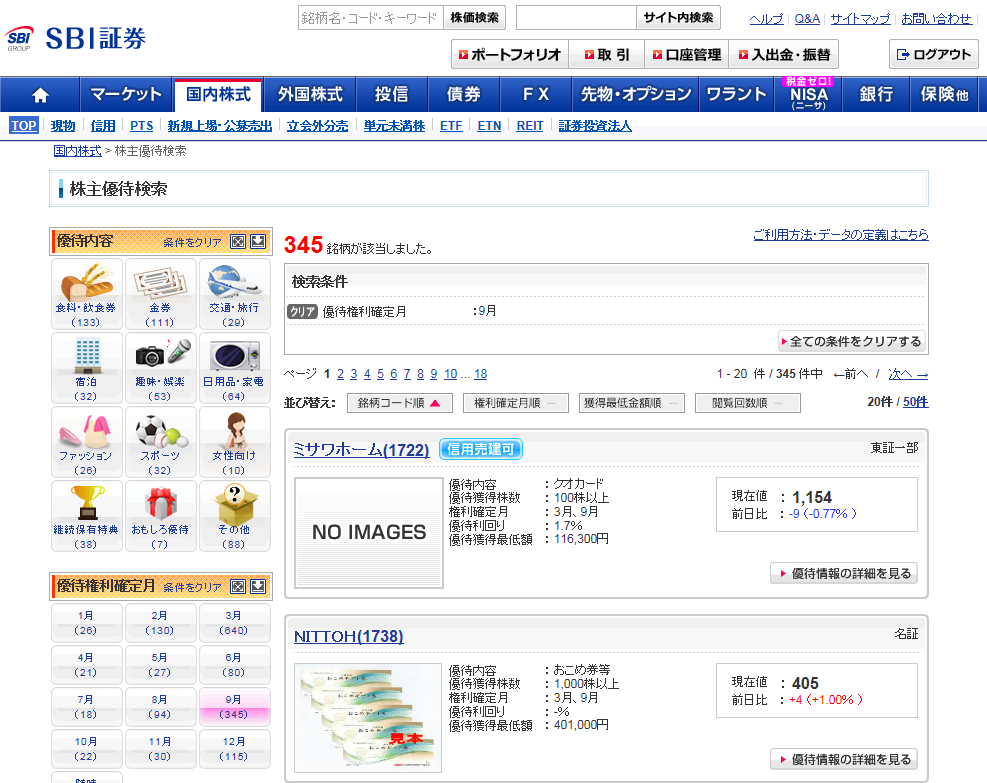This screenshot has width=987, height=783.
Task: Toggle the 8月 rights month filter
Action: click(x=160, y=707)
